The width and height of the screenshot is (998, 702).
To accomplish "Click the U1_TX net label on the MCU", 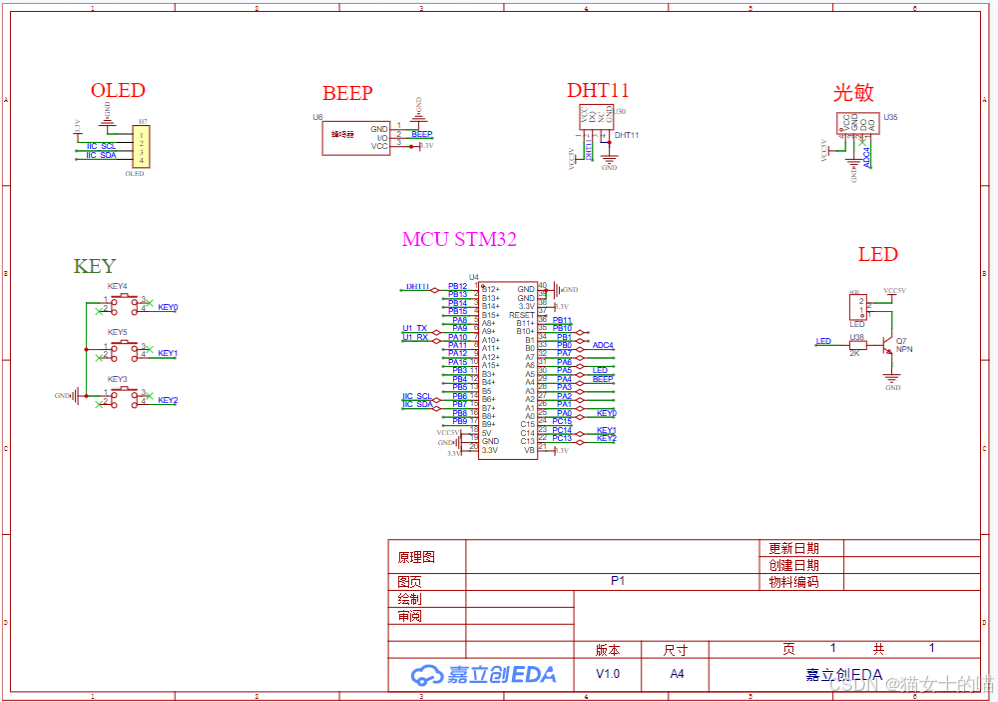I will click(415, 328).
